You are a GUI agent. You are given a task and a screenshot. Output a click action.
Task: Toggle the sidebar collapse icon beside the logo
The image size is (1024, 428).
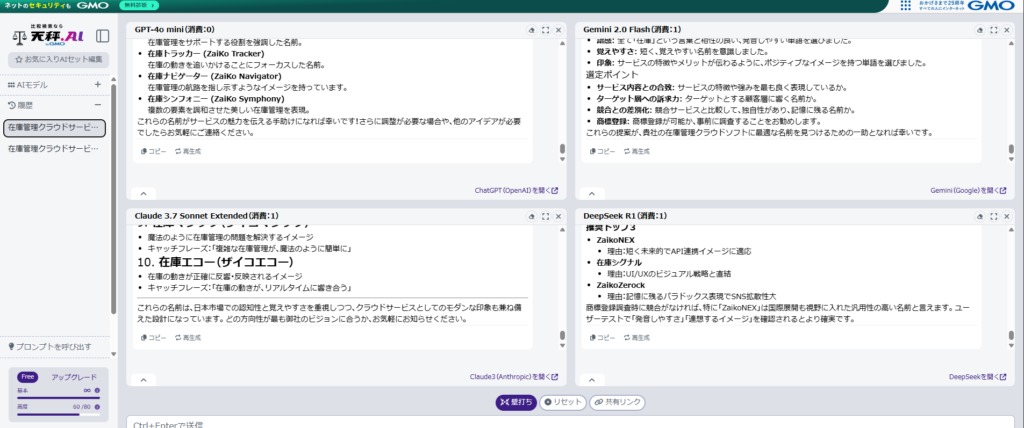click(x=103, y=35)
